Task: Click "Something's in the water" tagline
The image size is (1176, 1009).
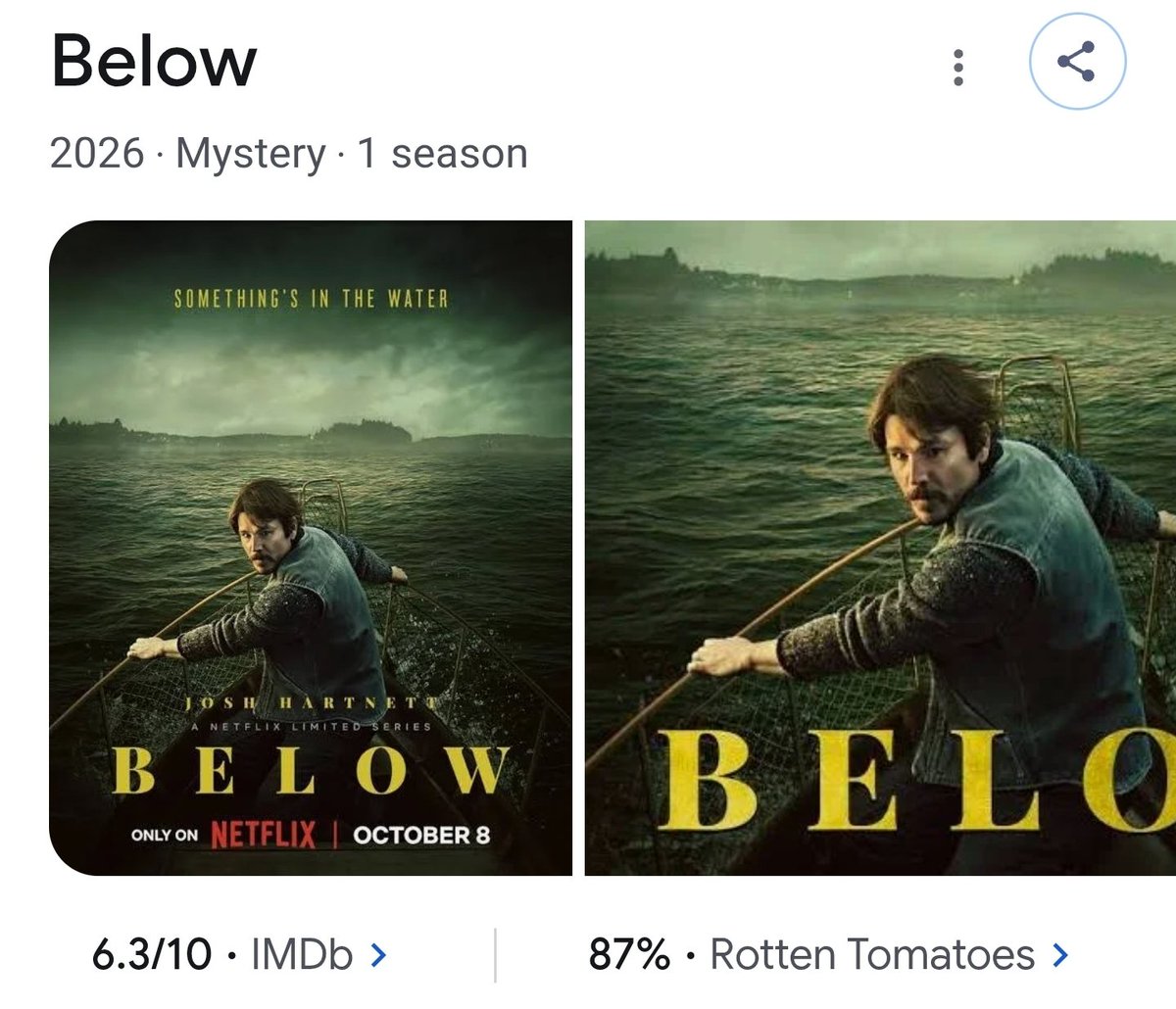Action: (x=311, y=299)
